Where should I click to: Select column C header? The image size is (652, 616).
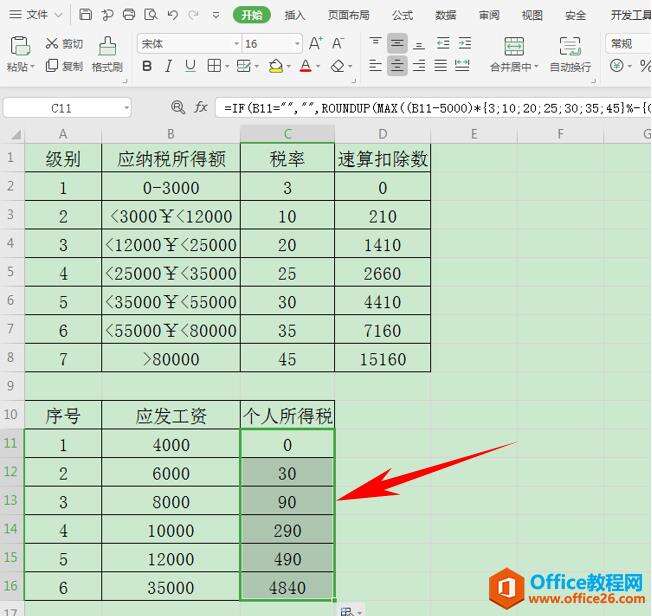coord(287,134)
